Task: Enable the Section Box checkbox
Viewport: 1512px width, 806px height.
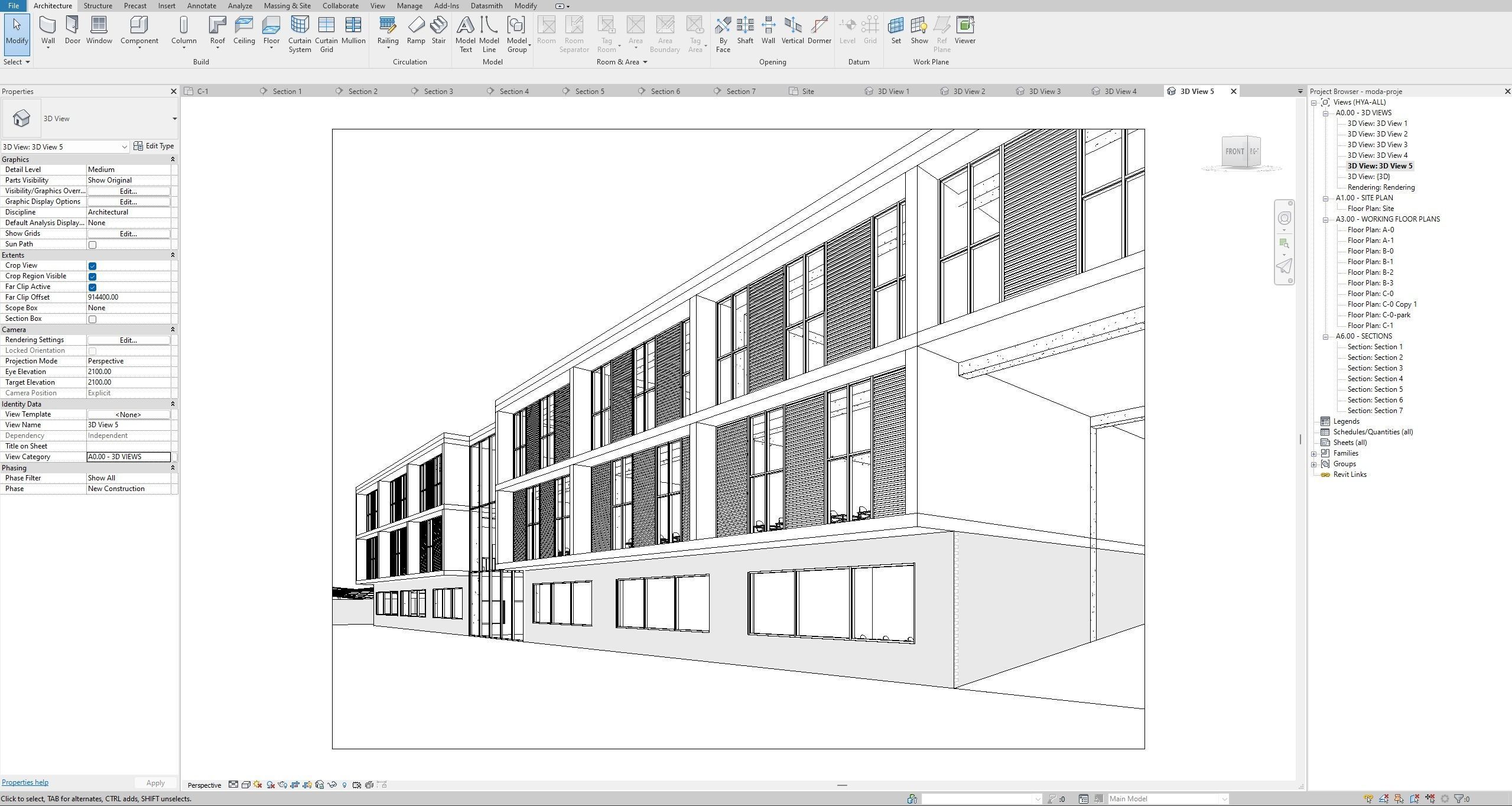Action: (x=92, y=319)
